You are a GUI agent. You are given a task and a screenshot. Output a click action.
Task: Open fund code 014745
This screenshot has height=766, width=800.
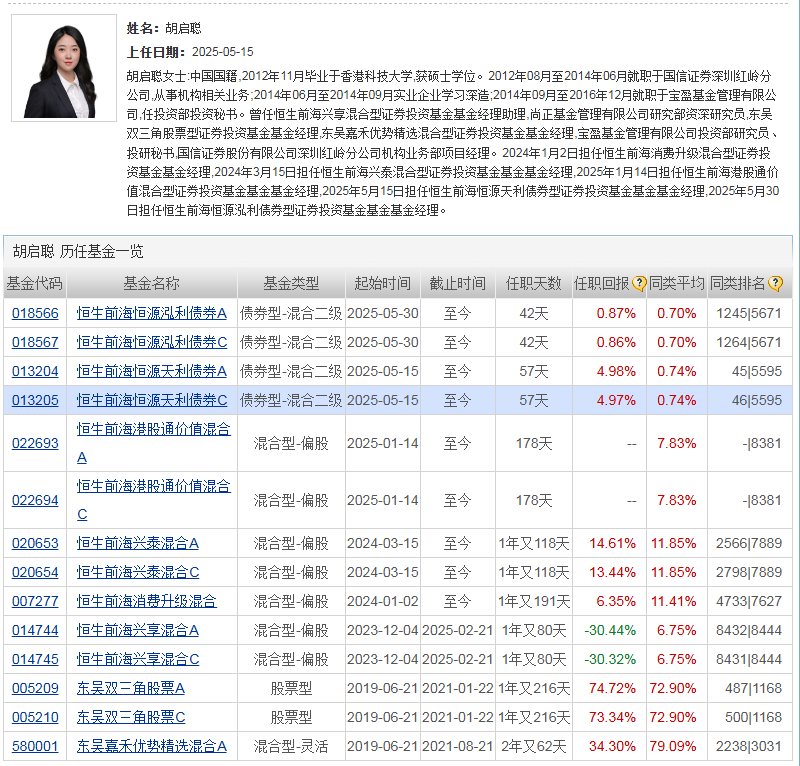pos(35,660)
